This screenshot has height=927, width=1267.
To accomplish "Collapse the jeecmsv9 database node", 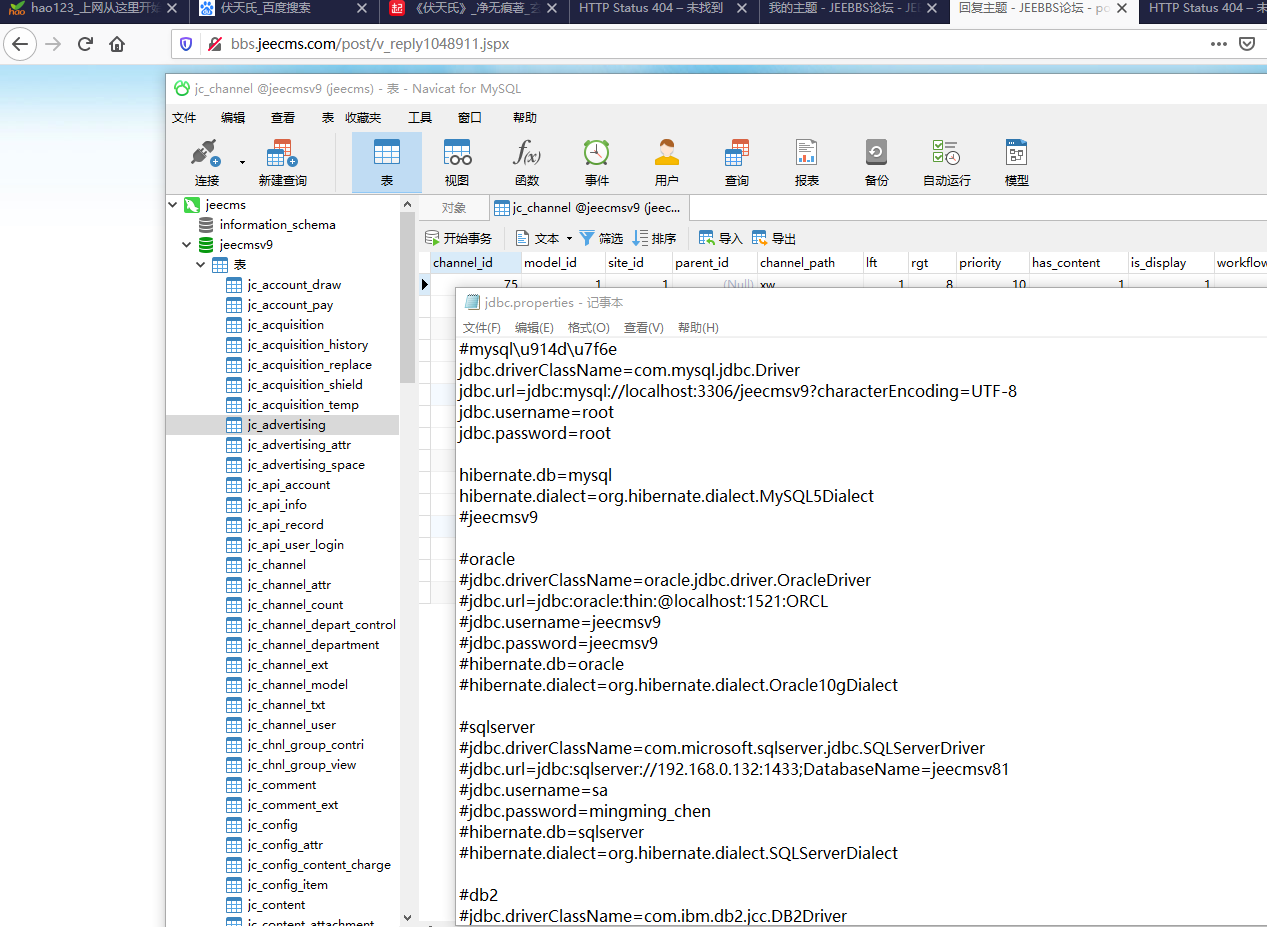I will (x=186, y=244).
